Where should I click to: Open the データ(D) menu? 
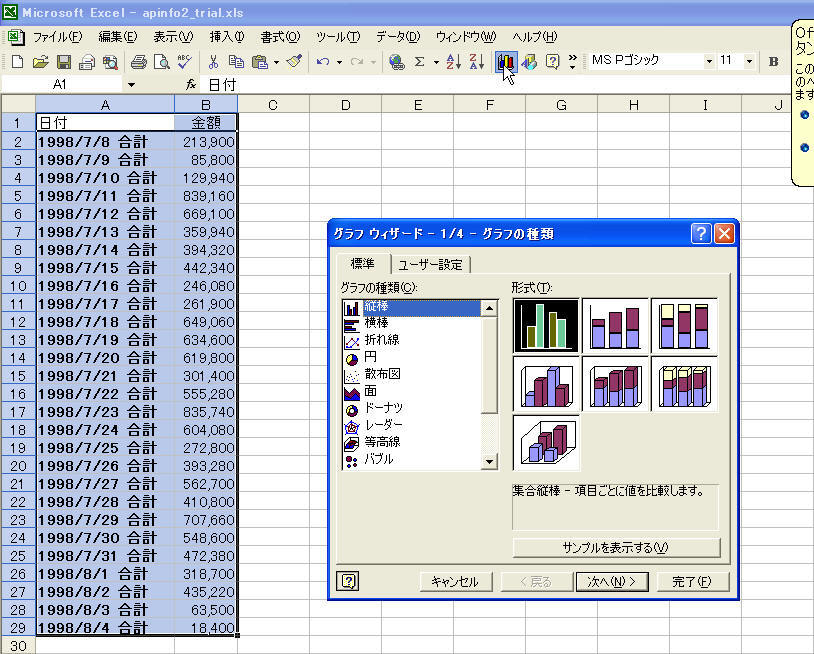[398, 37]
